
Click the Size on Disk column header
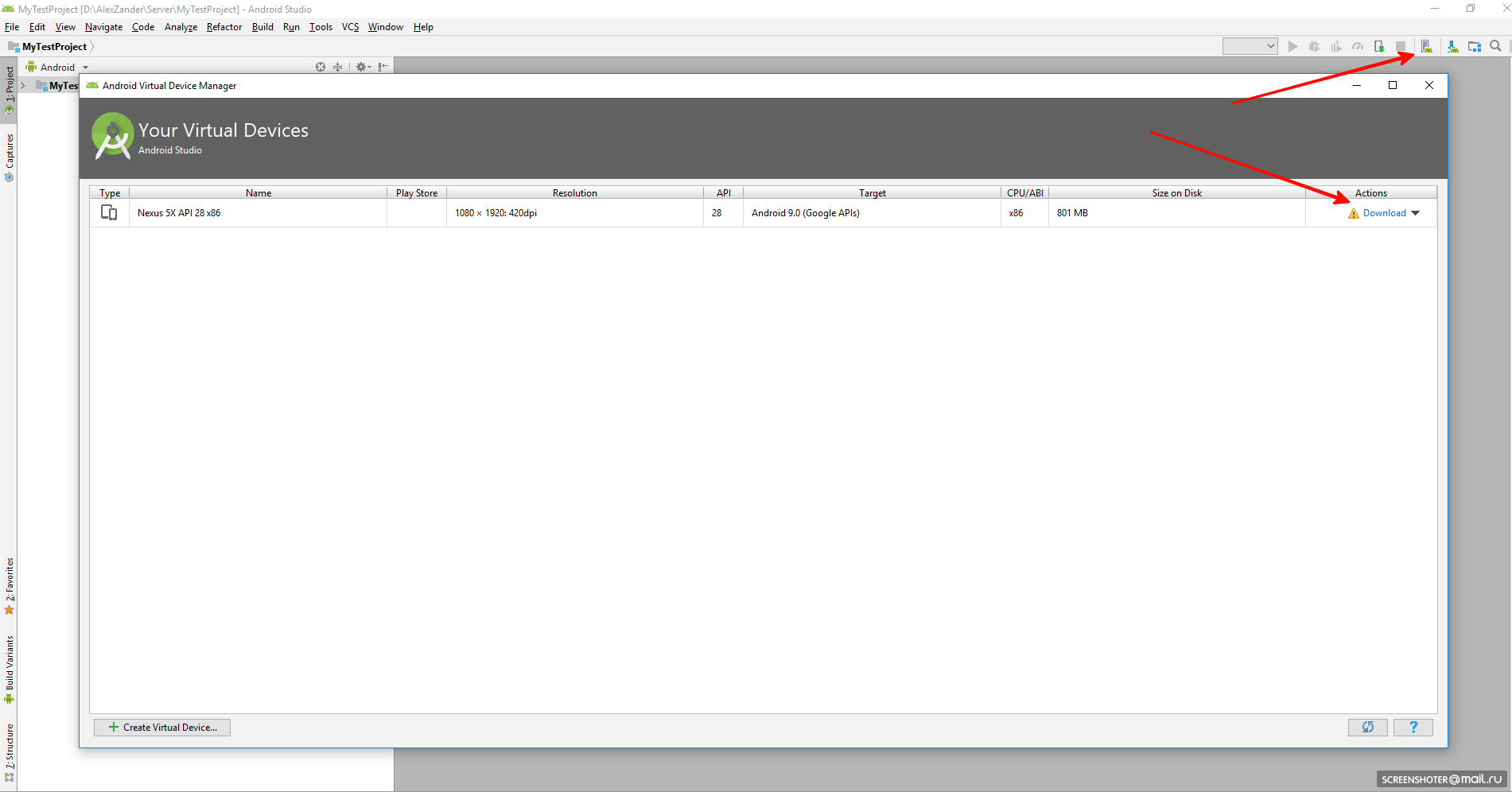(1177, 192)
